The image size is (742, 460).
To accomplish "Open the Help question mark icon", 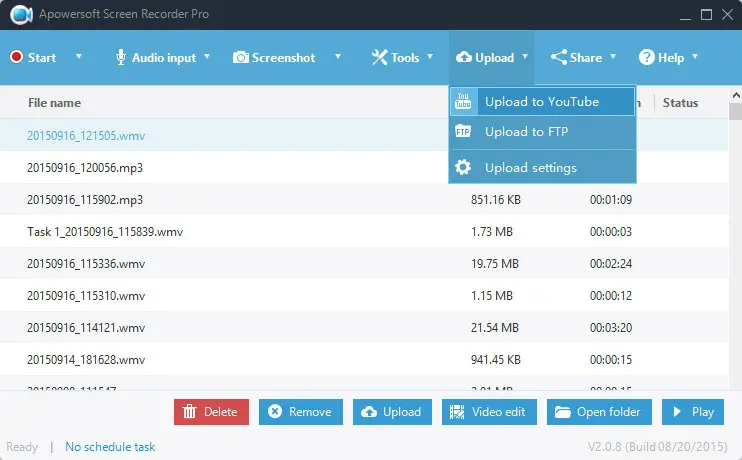I will [x=647, y=57].
